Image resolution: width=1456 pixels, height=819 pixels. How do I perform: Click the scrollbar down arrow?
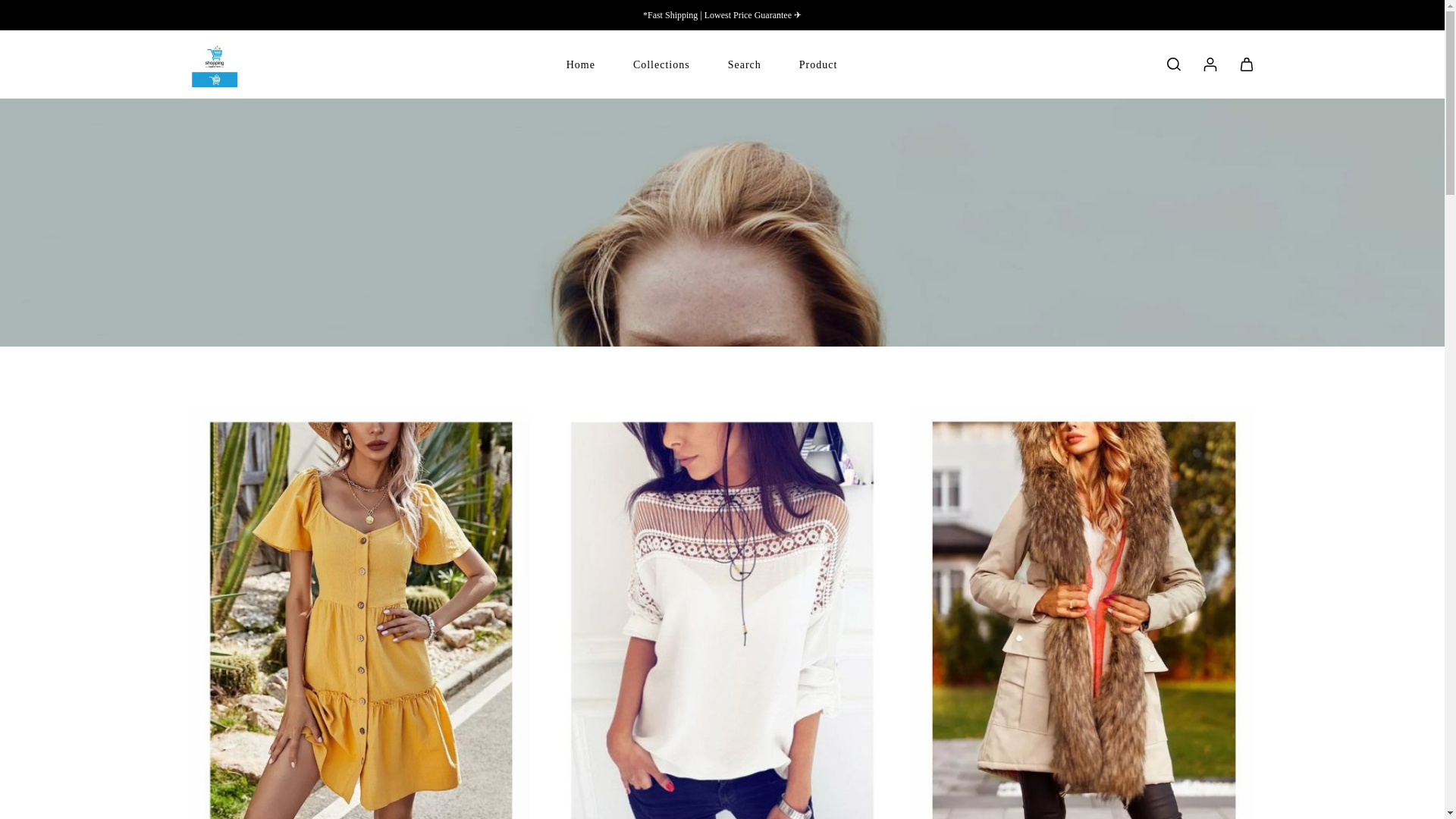pos(1450,813)
